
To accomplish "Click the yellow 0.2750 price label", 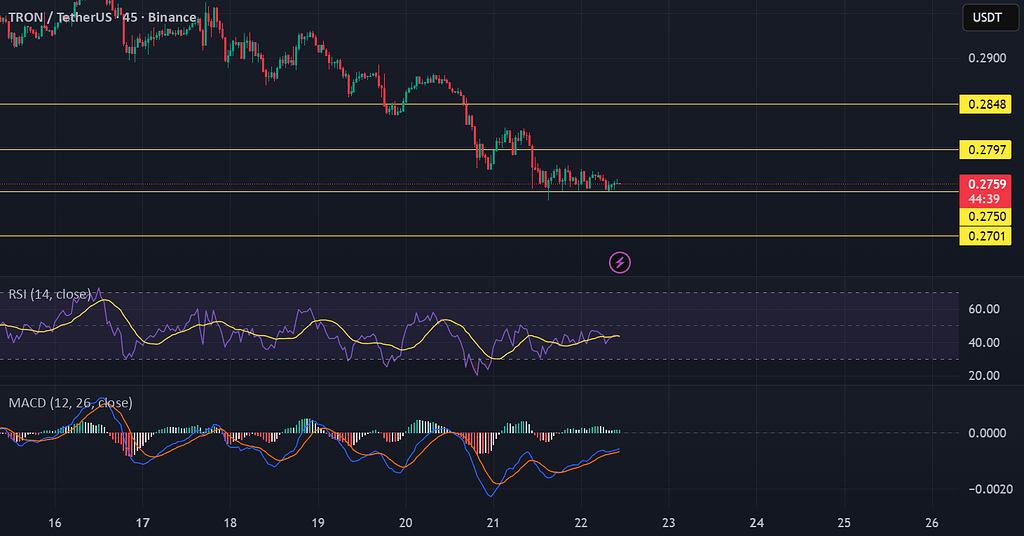I will click(x=985, y=216).
